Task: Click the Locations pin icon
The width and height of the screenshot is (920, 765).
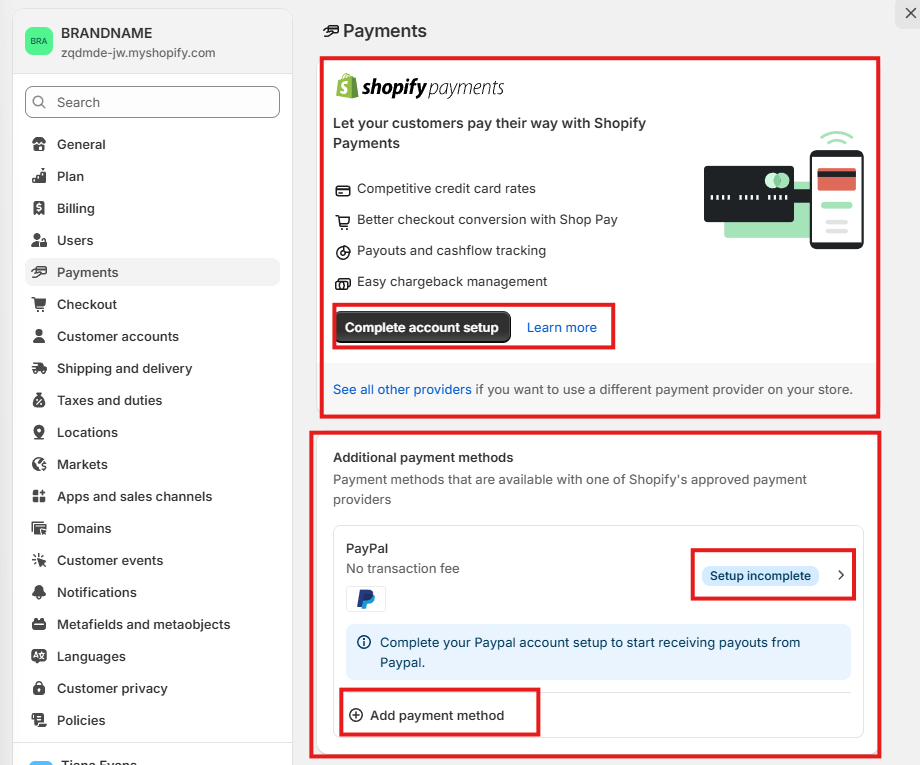Action: [x=39, y=432]
